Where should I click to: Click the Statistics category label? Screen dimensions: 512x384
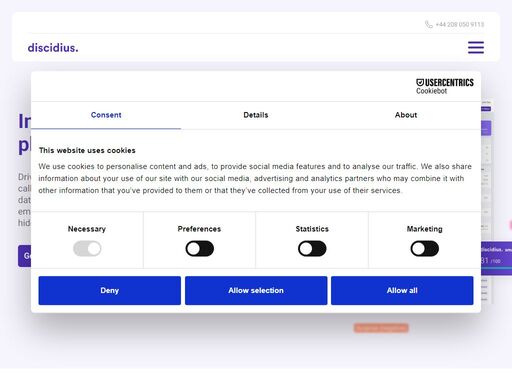[312, 229]
